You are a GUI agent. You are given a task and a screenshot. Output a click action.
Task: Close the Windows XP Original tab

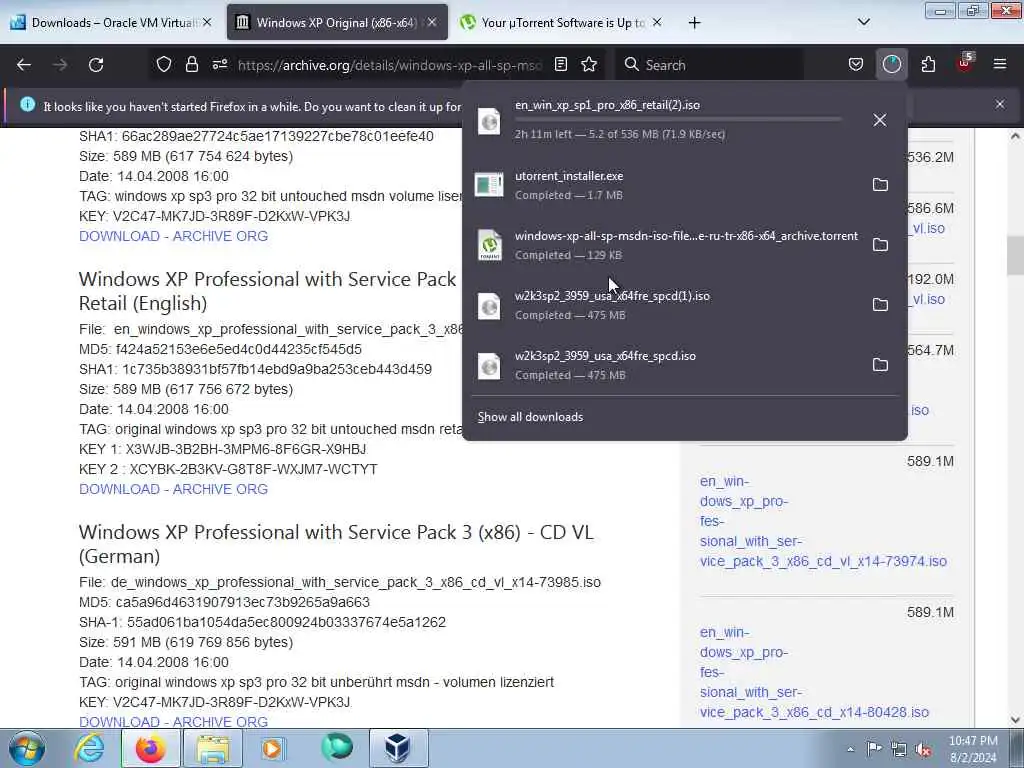coord(432,22)
